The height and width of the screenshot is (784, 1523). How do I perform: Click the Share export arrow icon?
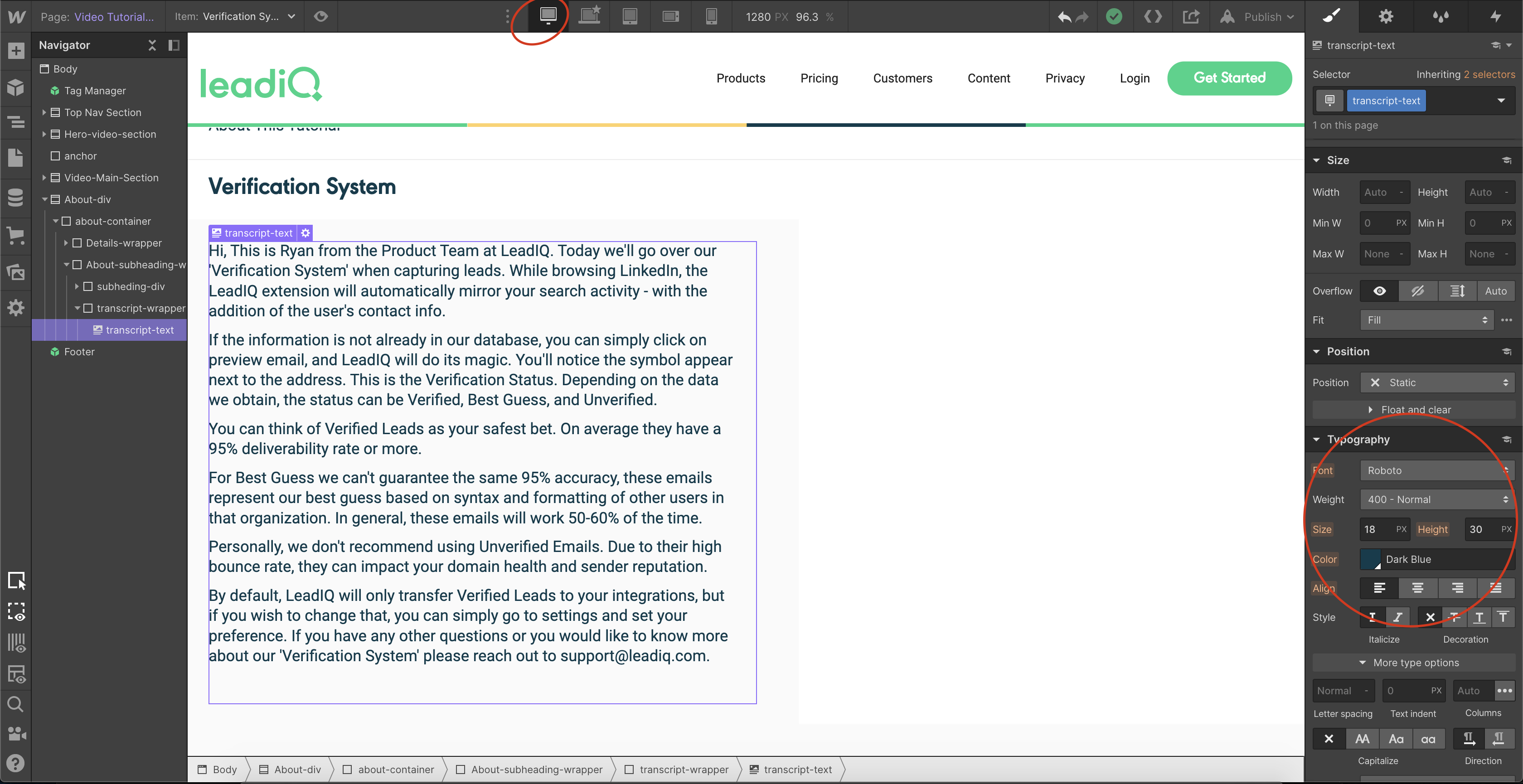point(1191,17)
